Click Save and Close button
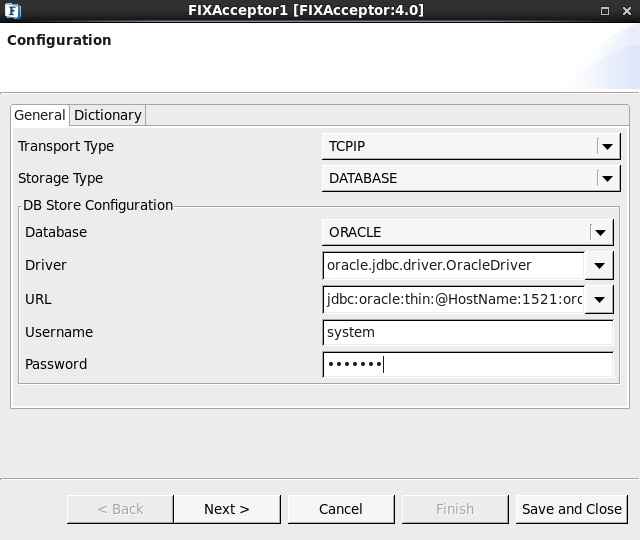 [x=571, y=509]
